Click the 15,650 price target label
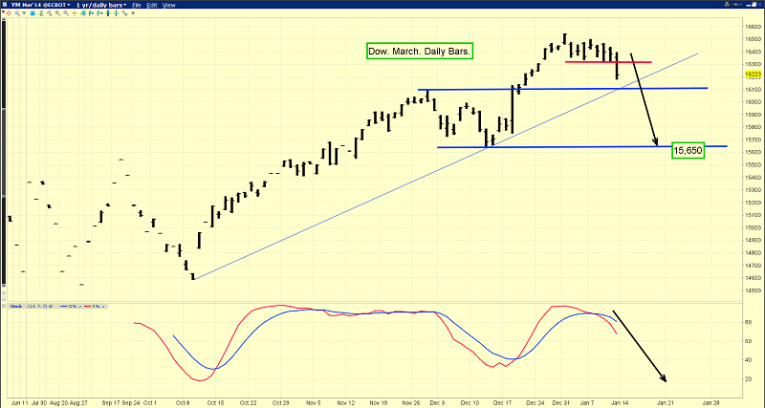This screenshot has width=765, height=408. point(688,151)
